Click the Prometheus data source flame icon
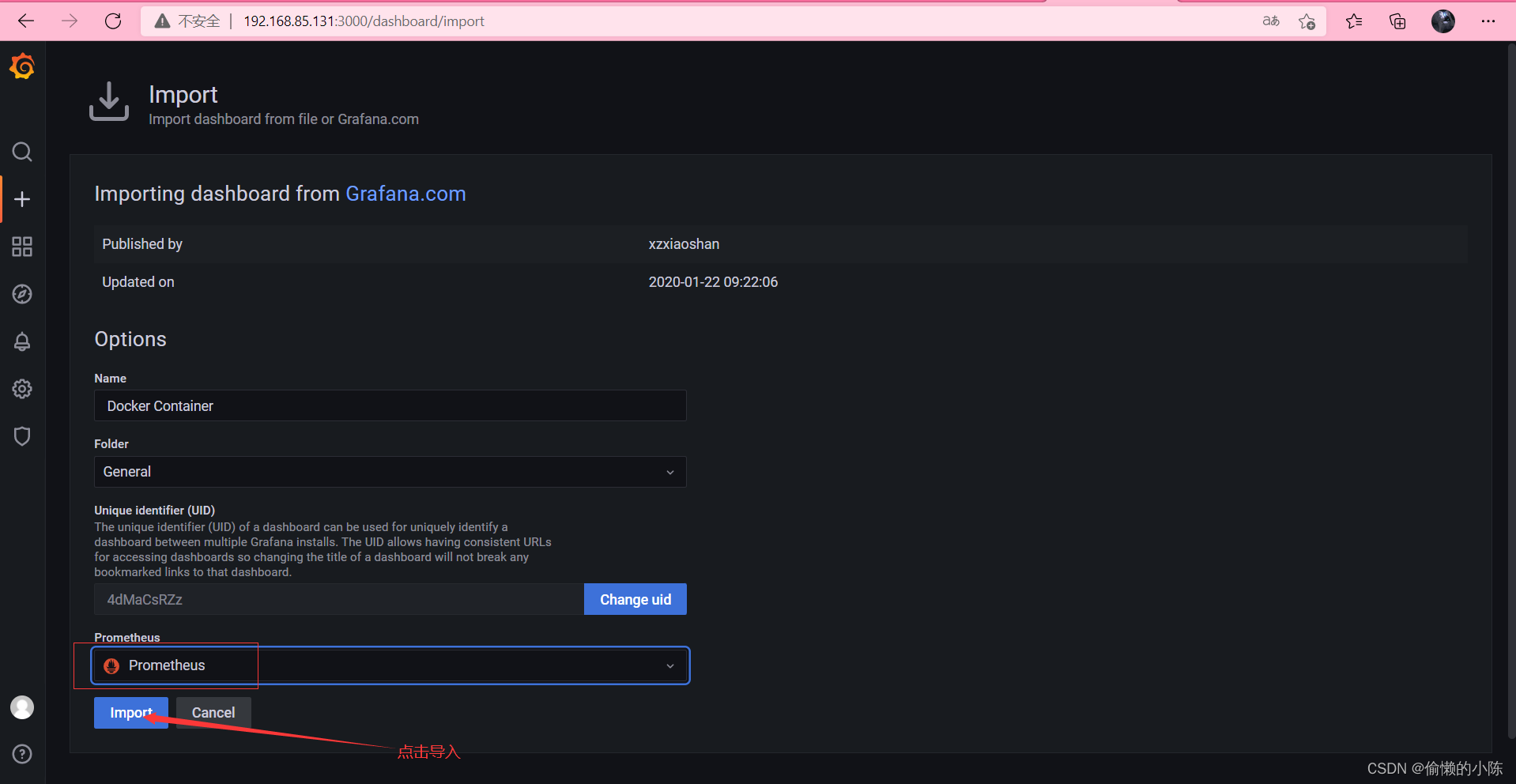 (111, 666)
